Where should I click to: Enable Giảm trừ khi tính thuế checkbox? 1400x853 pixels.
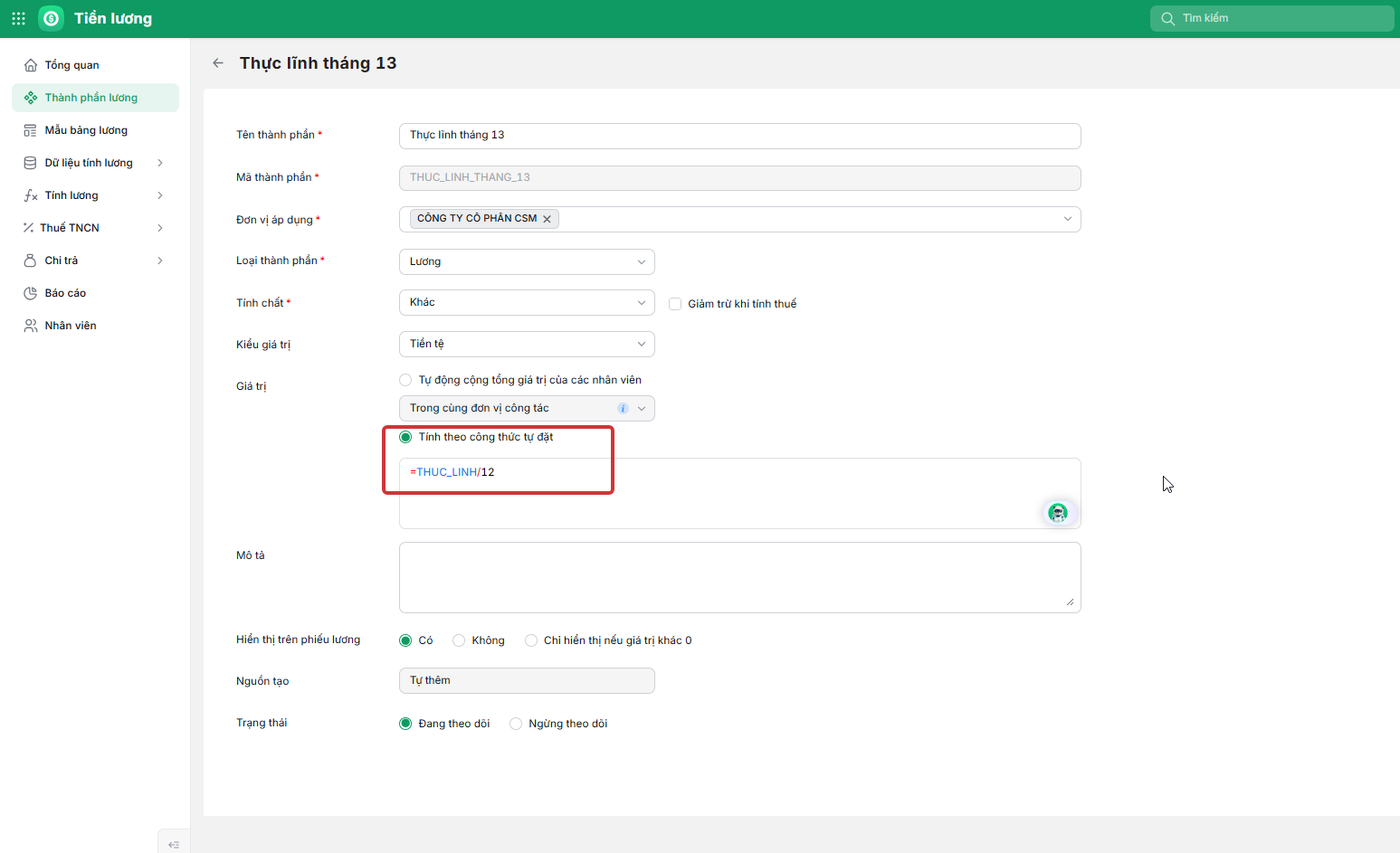675,304
